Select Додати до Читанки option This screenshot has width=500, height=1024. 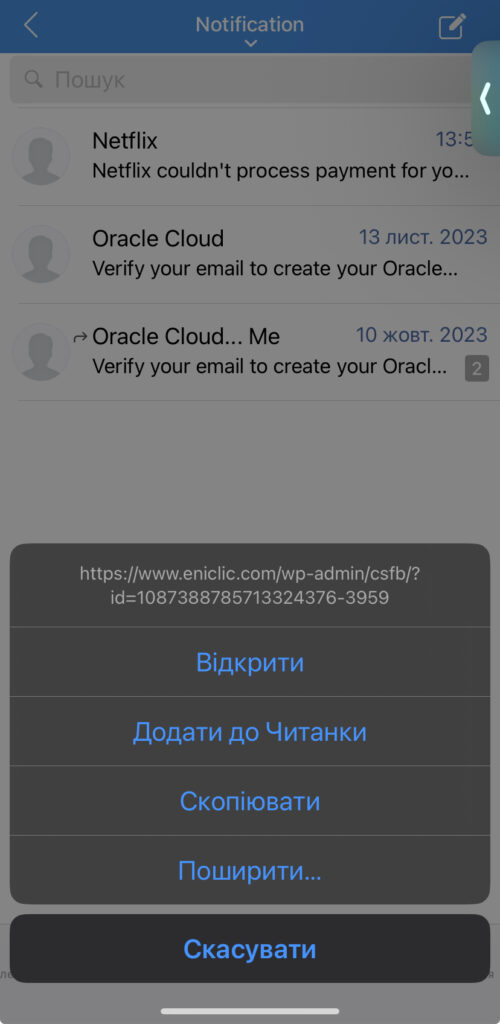tap(250, 731)
